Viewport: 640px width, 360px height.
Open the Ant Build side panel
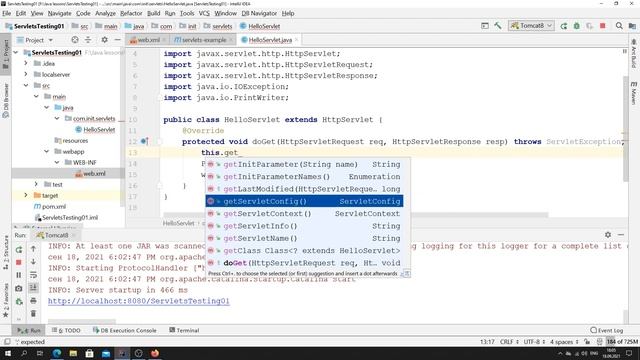633,53
